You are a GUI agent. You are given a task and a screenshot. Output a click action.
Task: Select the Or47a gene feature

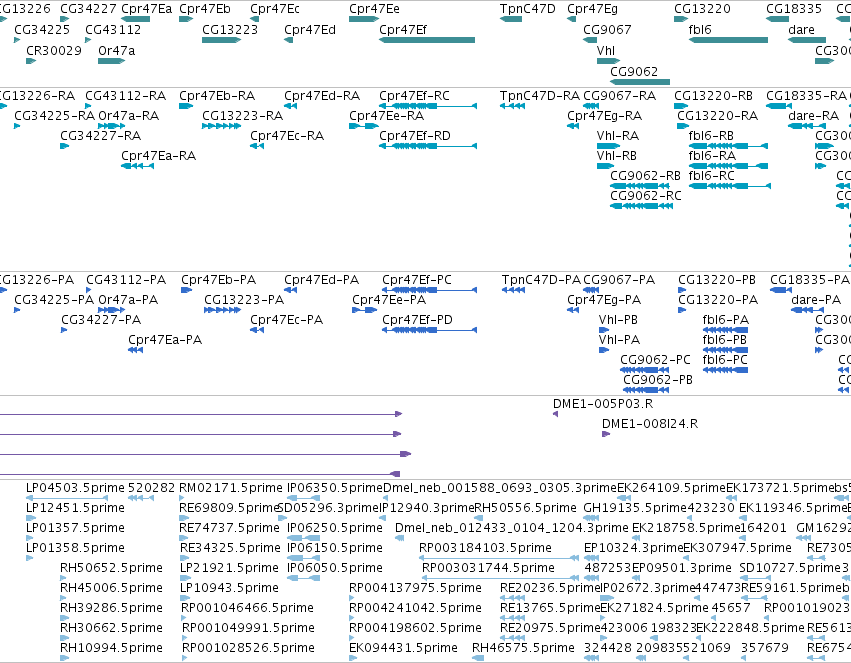111,61
